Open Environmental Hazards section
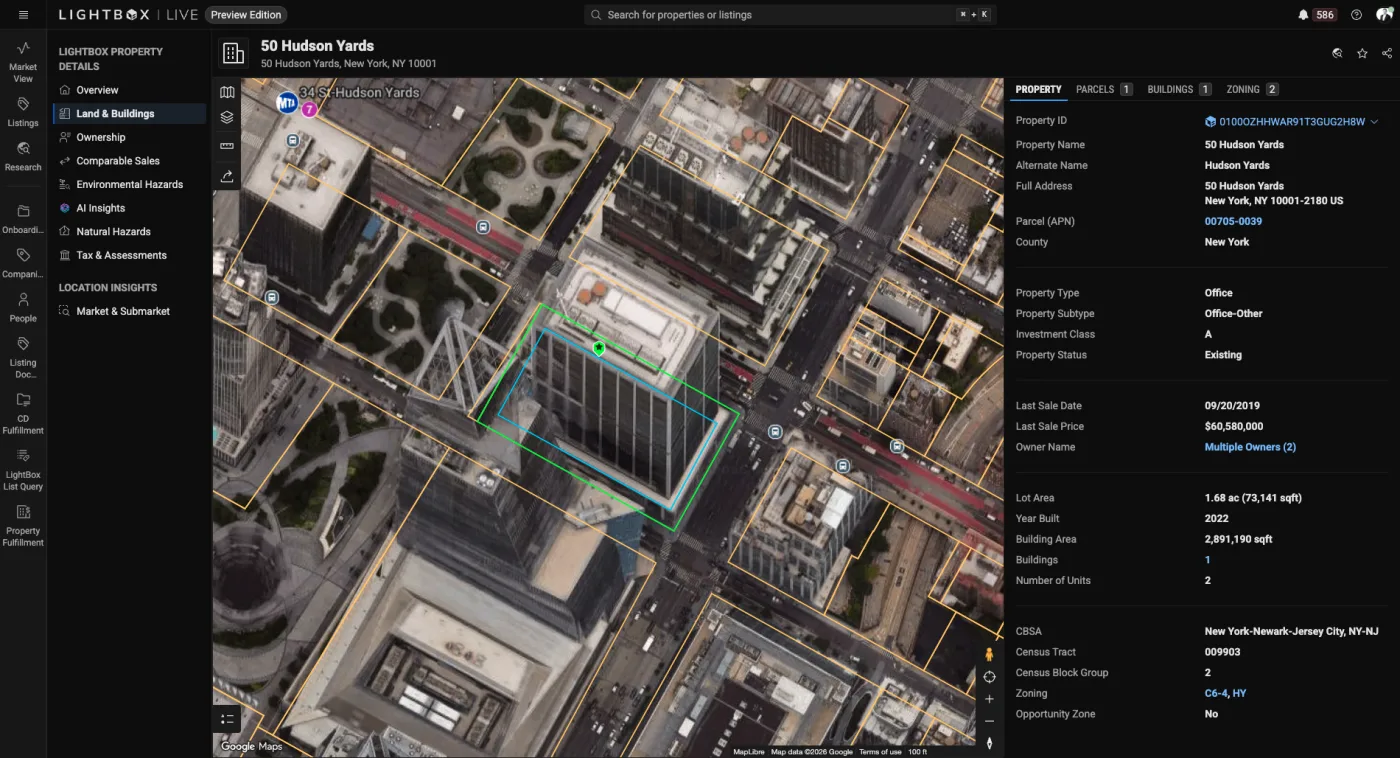This screenshot has width=1400, height=758. (x=130, y=185)
